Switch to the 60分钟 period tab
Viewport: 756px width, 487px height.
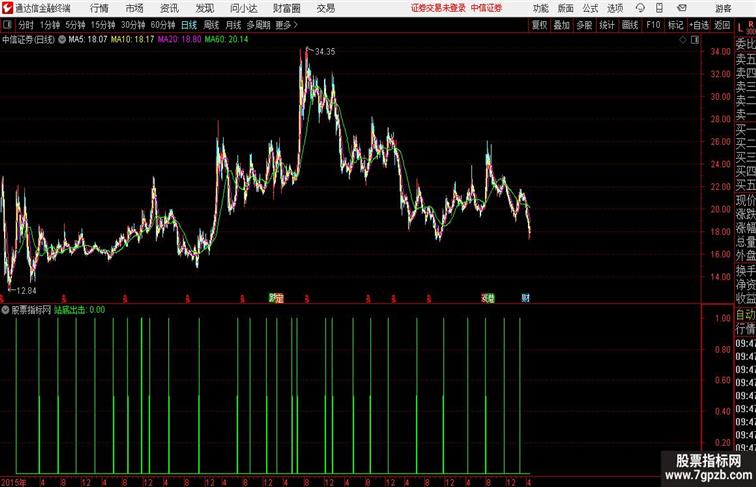163,25
